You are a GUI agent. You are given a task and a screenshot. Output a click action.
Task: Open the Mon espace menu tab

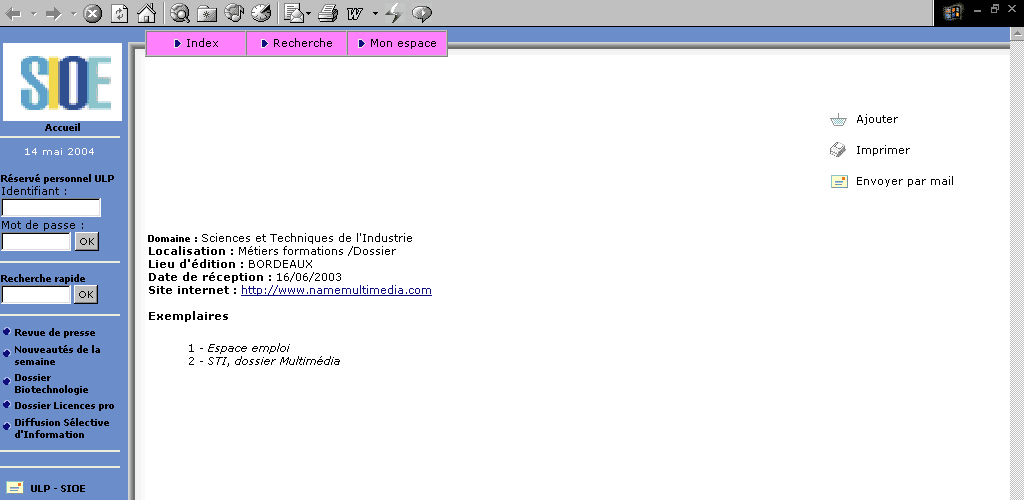click(x=397, y=44)
